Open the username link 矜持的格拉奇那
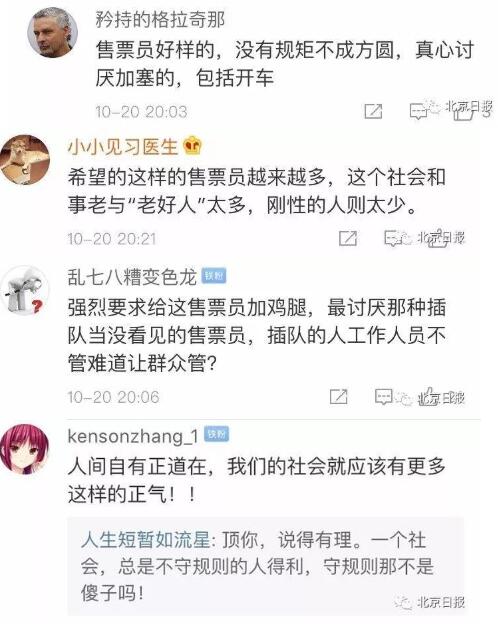 [x=160, y=19]
